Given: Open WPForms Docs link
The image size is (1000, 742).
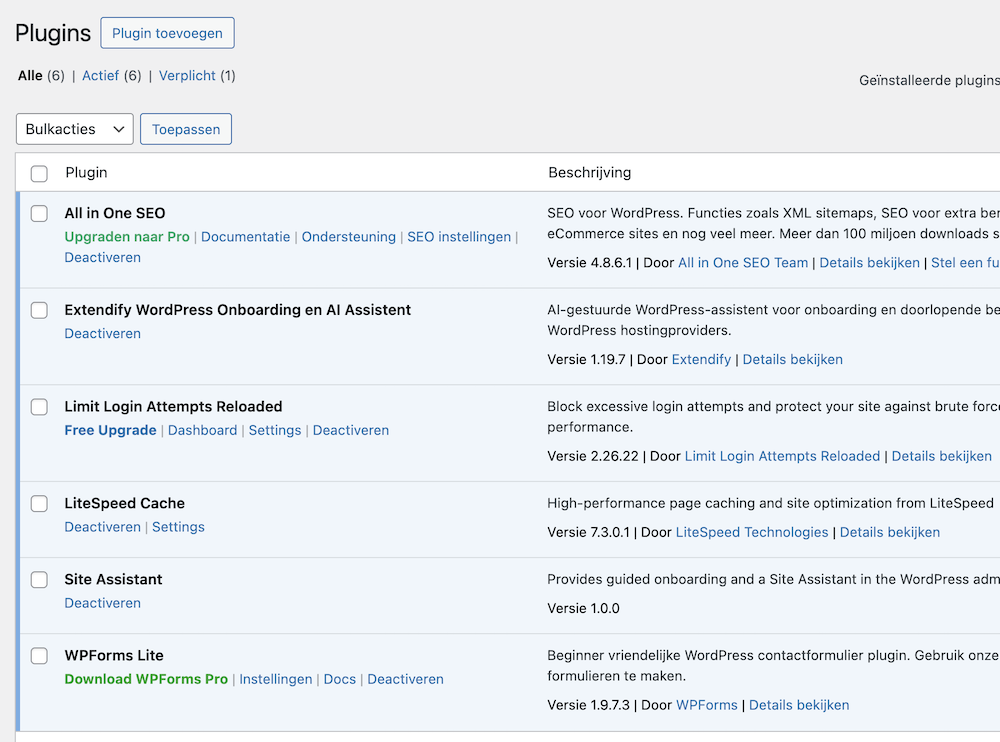Looking at the screenshot, I should point(340,679).
